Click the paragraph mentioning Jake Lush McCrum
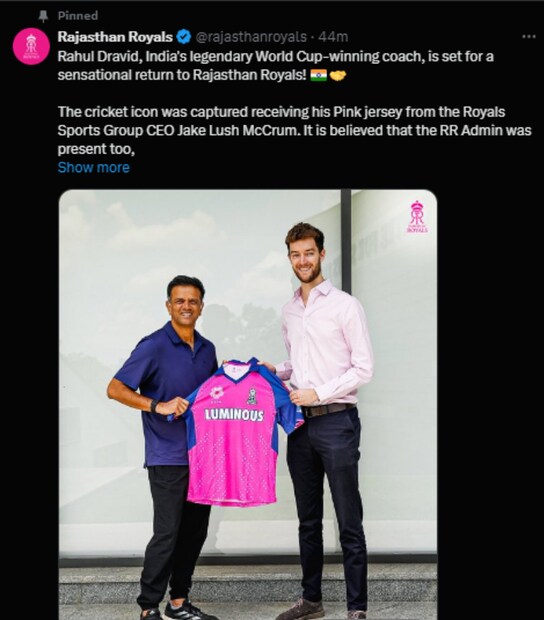The image size is (544, 620). (x=295, y=130)
